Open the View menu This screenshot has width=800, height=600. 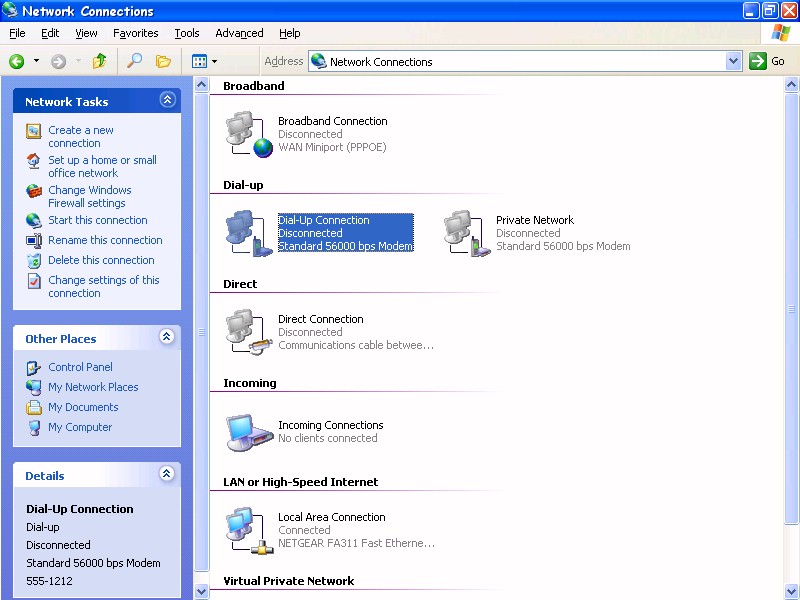pos(86,33)
